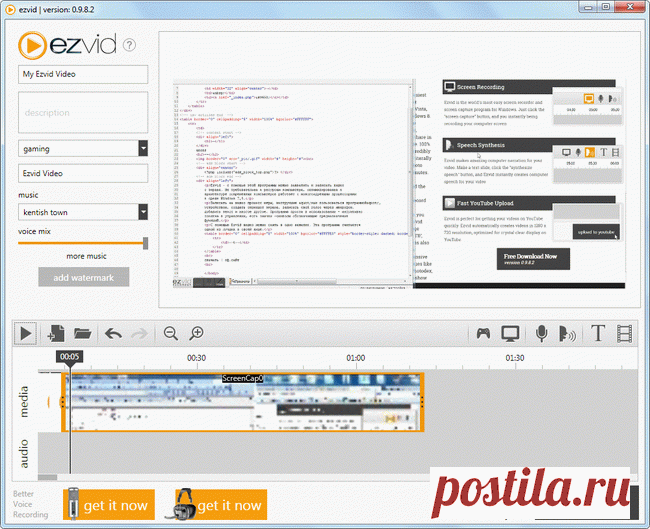Open the kentish town music dropdown
The width and height of the screenshot is (650, 529).
tap(143, 212)
